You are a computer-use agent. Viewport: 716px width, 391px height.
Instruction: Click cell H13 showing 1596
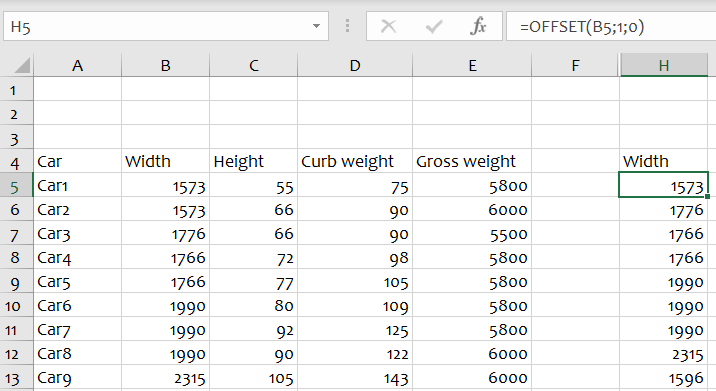(663, 378)
